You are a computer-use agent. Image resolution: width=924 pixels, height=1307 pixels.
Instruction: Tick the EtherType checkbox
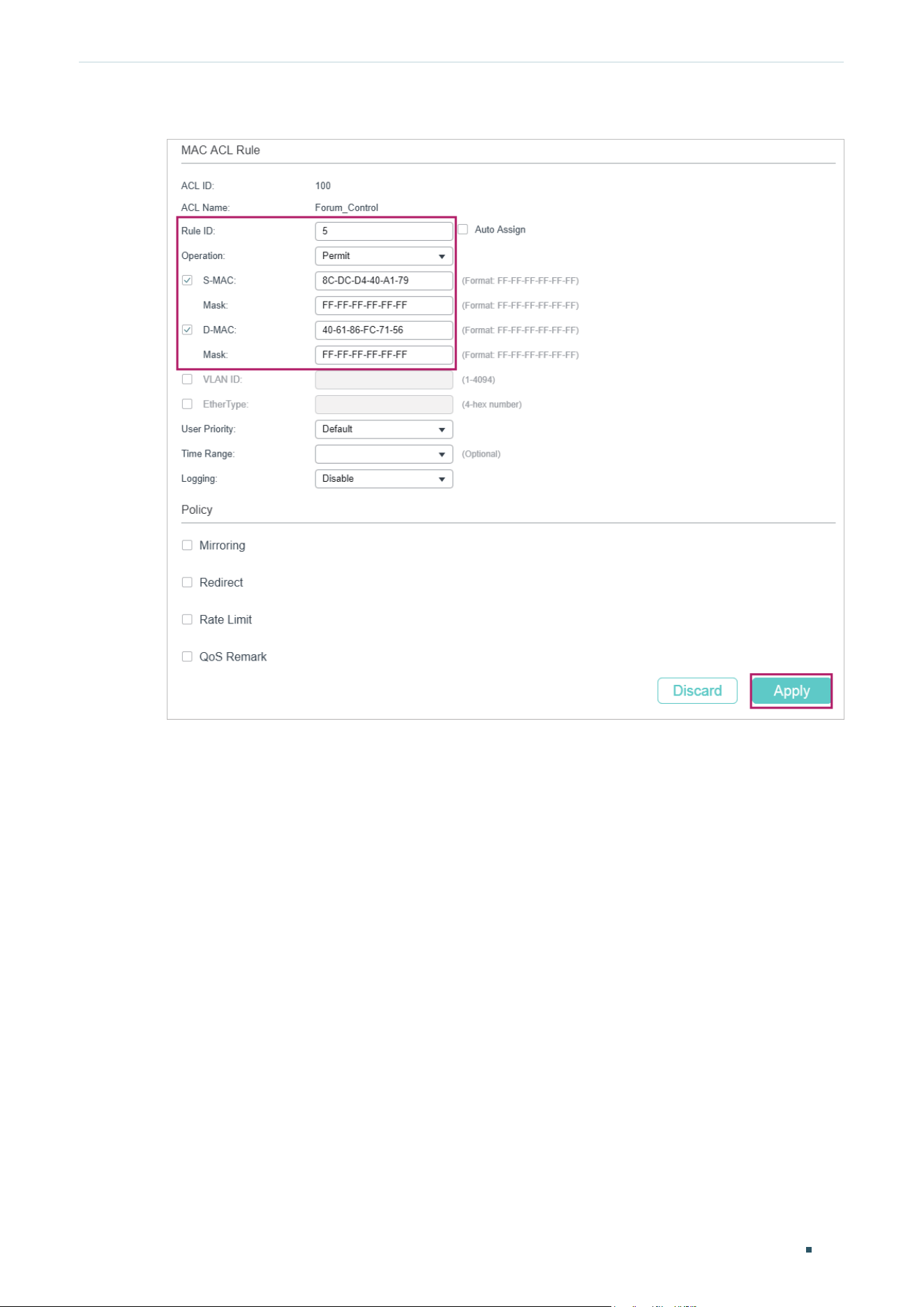coord(187,404)
